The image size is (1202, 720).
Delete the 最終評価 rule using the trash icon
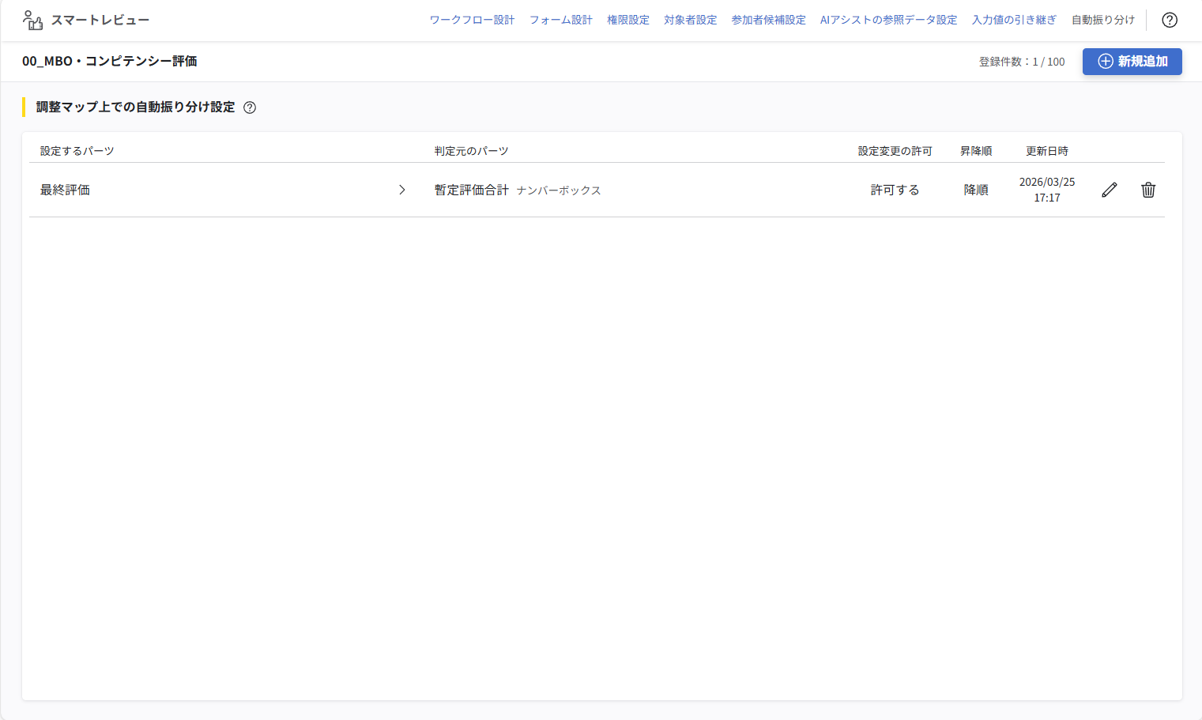click(1148, 189)
